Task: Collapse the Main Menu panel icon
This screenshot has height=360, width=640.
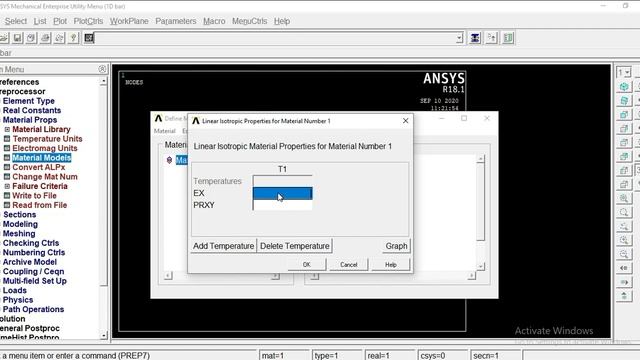Action: coord(102,69)
